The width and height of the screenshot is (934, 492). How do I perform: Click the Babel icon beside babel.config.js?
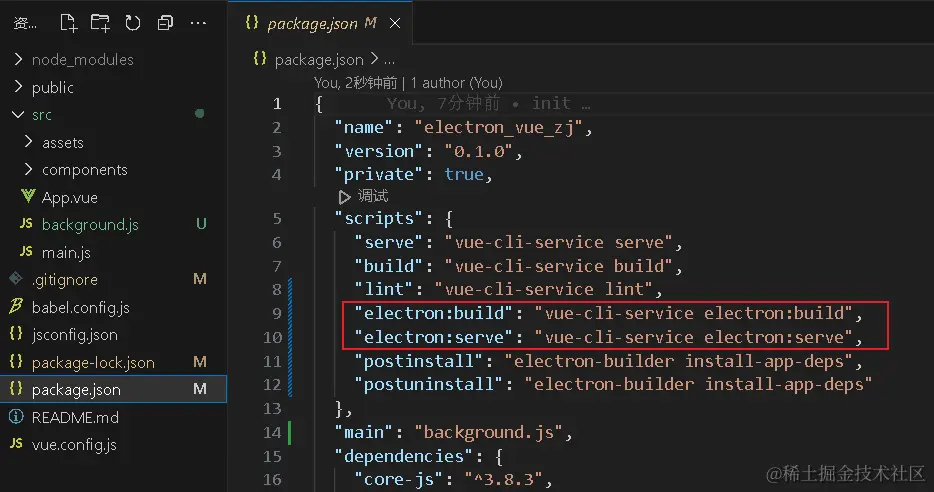pos(16,306)
